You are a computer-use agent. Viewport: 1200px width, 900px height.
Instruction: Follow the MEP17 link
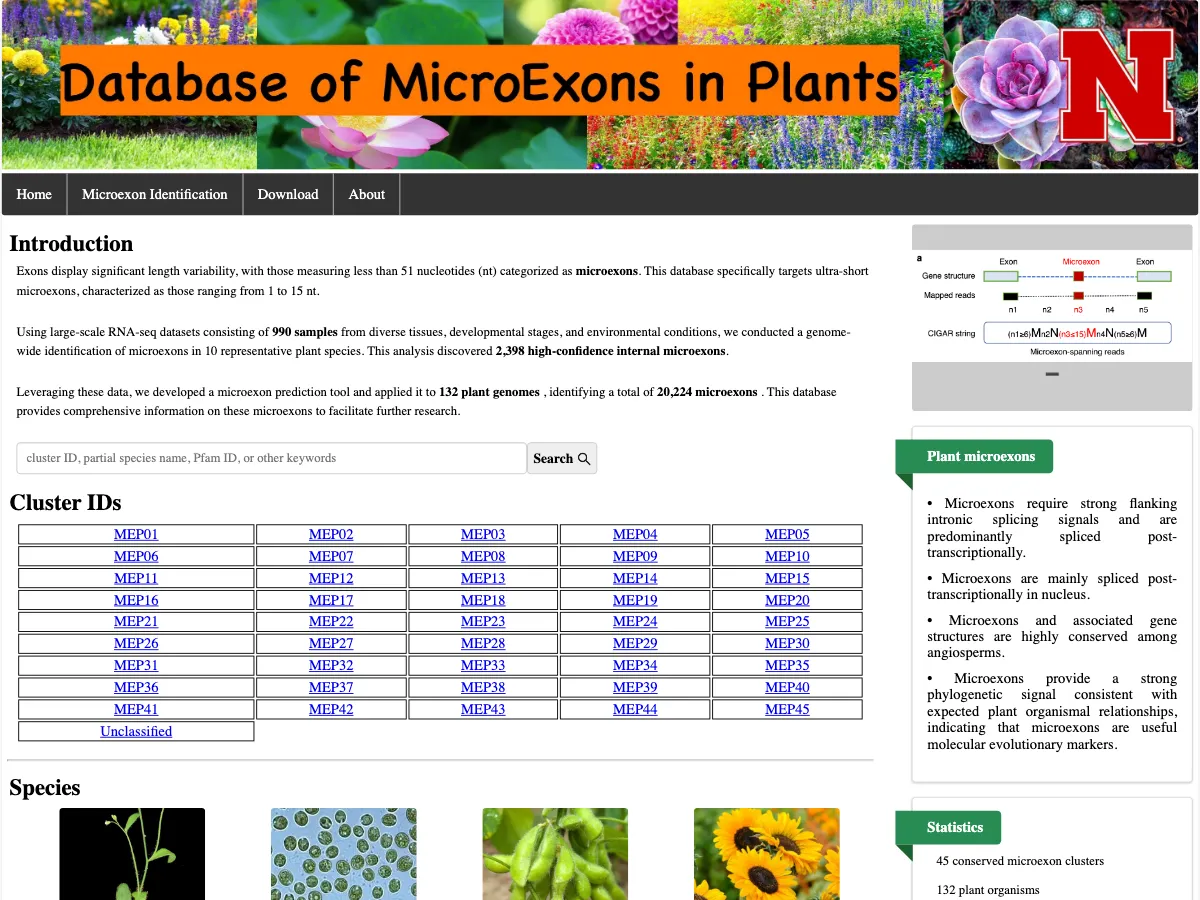[x=331, y=600]
